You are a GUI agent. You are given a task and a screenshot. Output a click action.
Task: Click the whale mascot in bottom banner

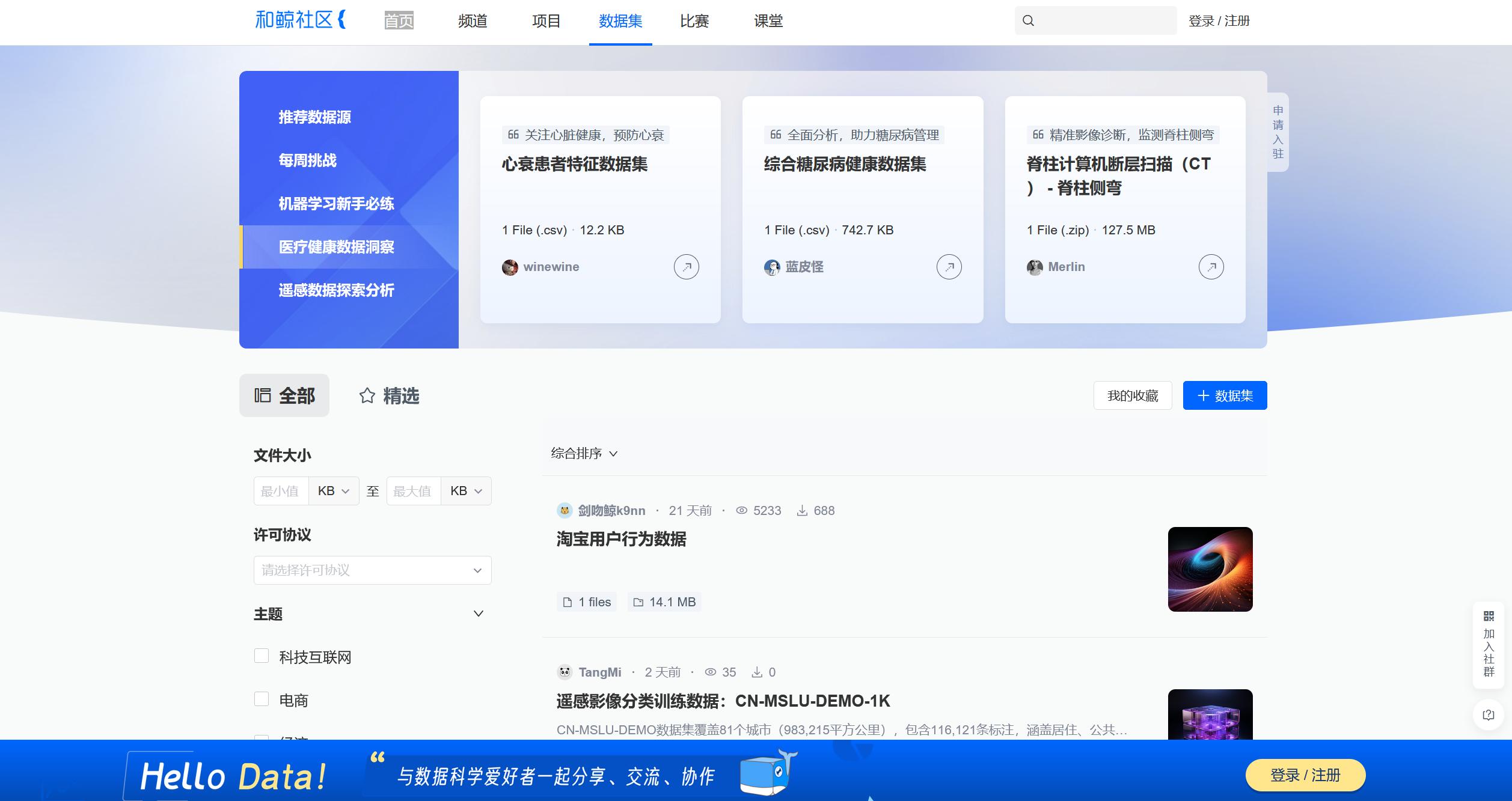[769, 773]
